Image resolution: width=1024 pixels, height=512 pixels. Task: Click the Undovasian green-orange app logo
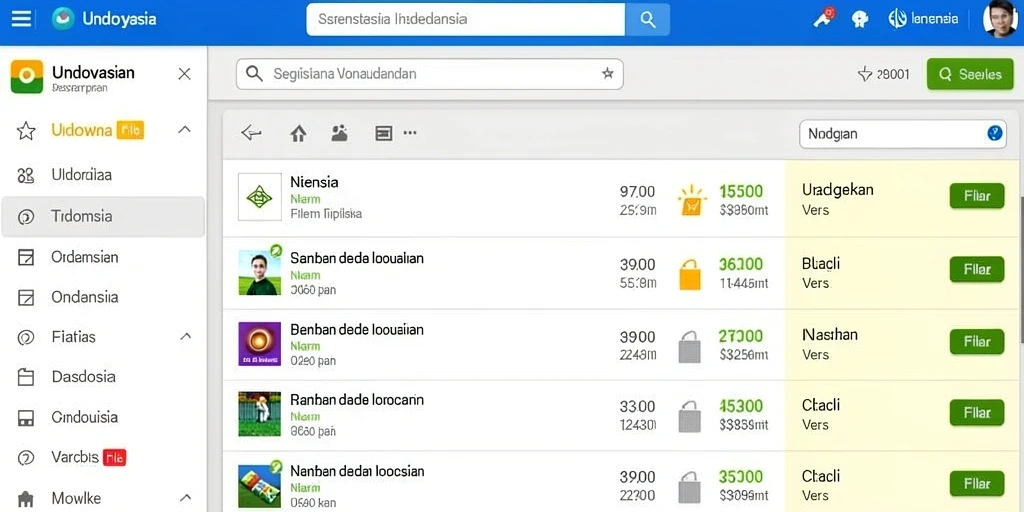pyautogui.click(x=27, y=76)
